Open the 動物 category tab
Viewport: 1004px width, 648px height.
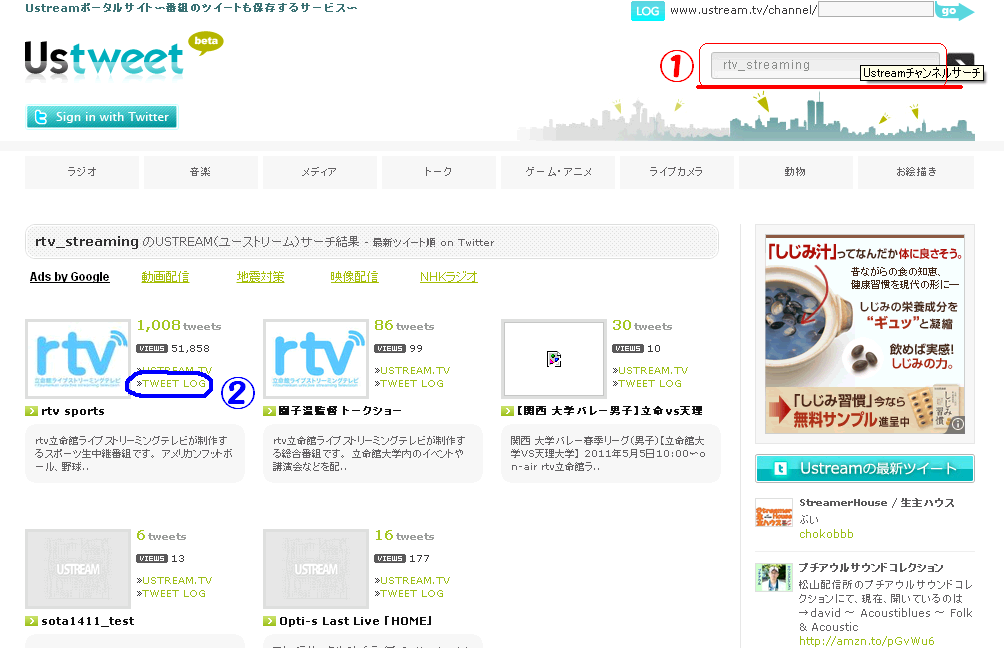pos(795,172)
